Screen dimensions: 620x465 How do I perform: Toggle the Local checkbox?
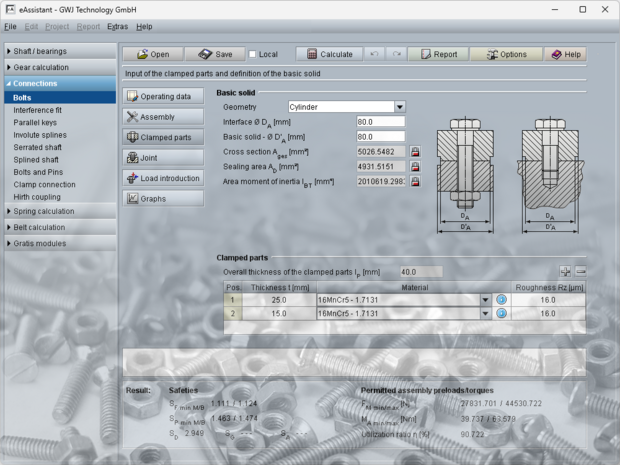tap(254, 54)
